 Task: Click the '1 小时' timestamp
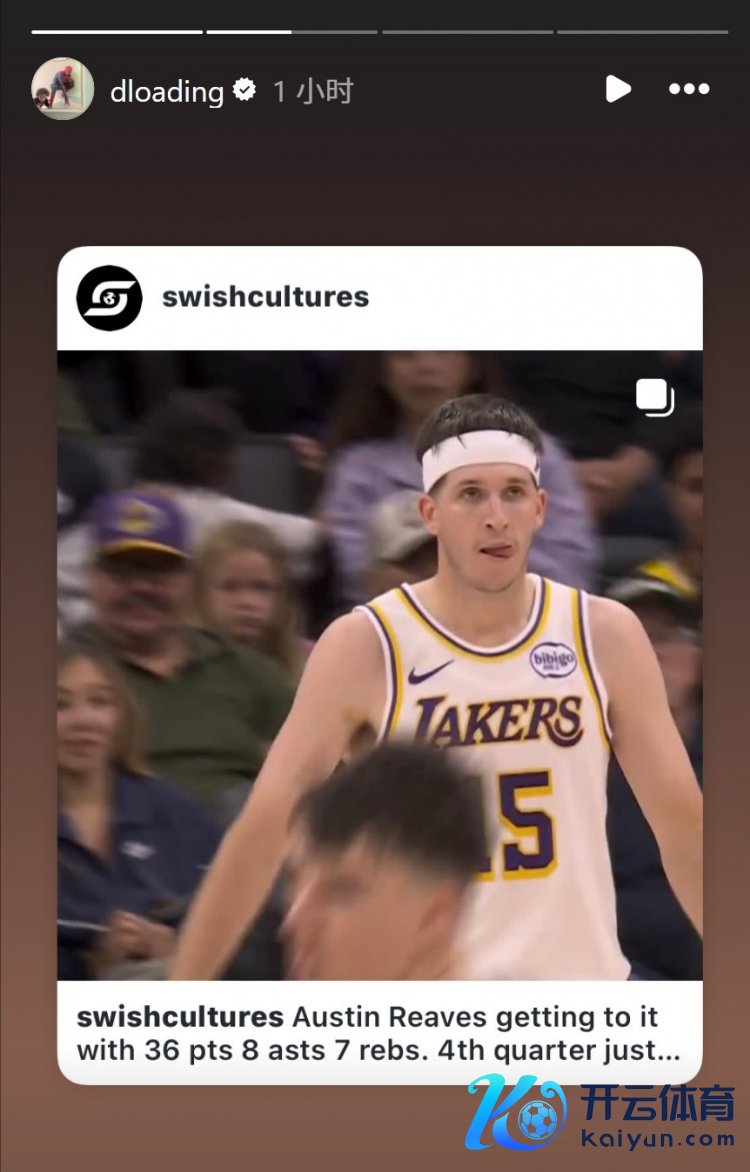[313, 91]
